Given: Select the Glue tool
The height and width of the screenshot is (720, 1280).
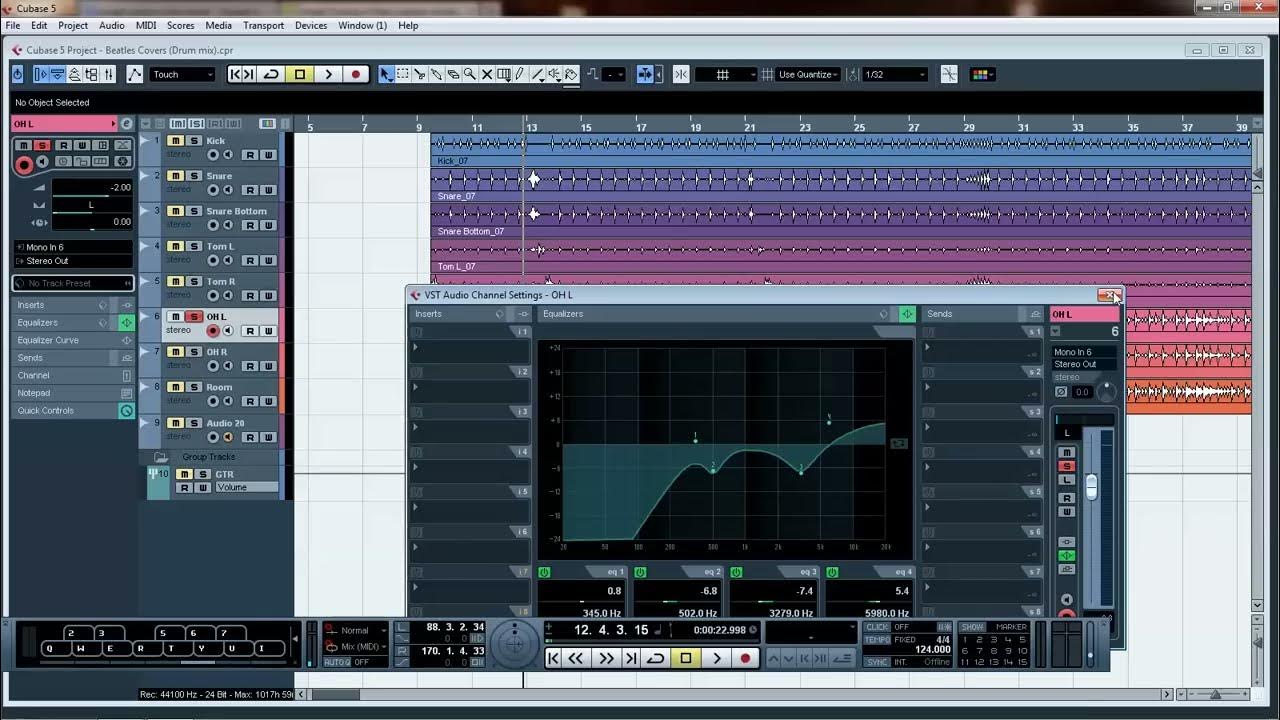Looking at the screenshot, I should tap(436, 74).
